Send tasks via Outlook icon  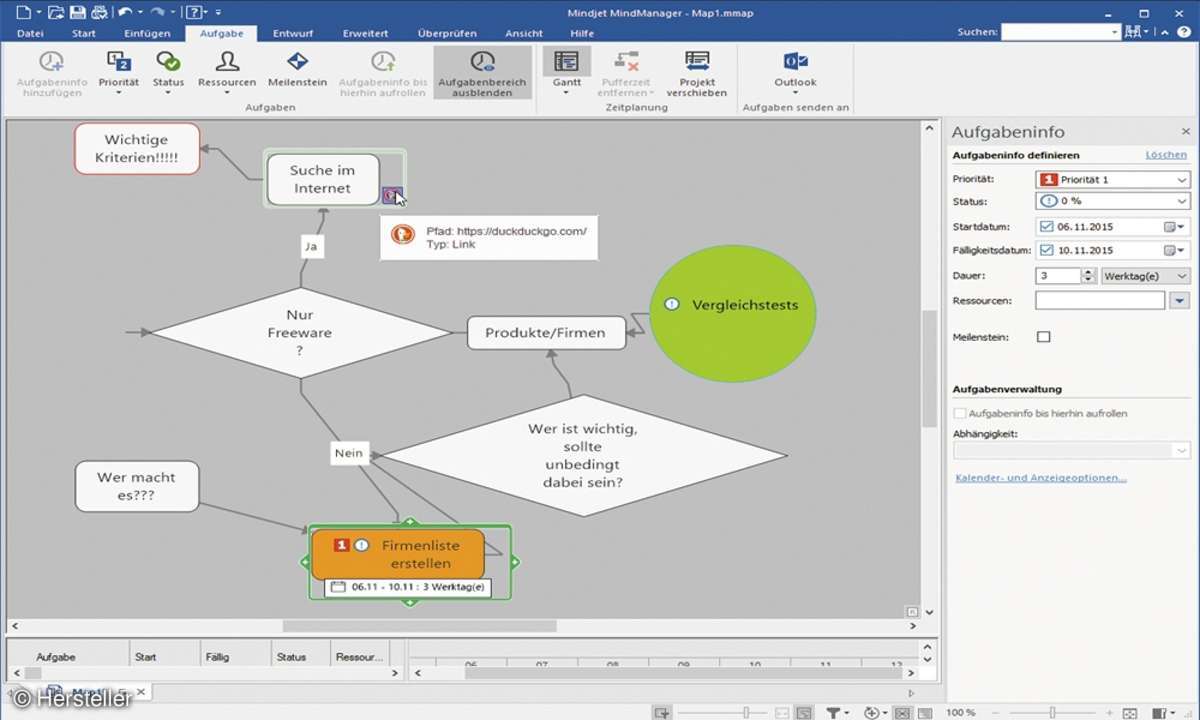[x=795, y=62]
